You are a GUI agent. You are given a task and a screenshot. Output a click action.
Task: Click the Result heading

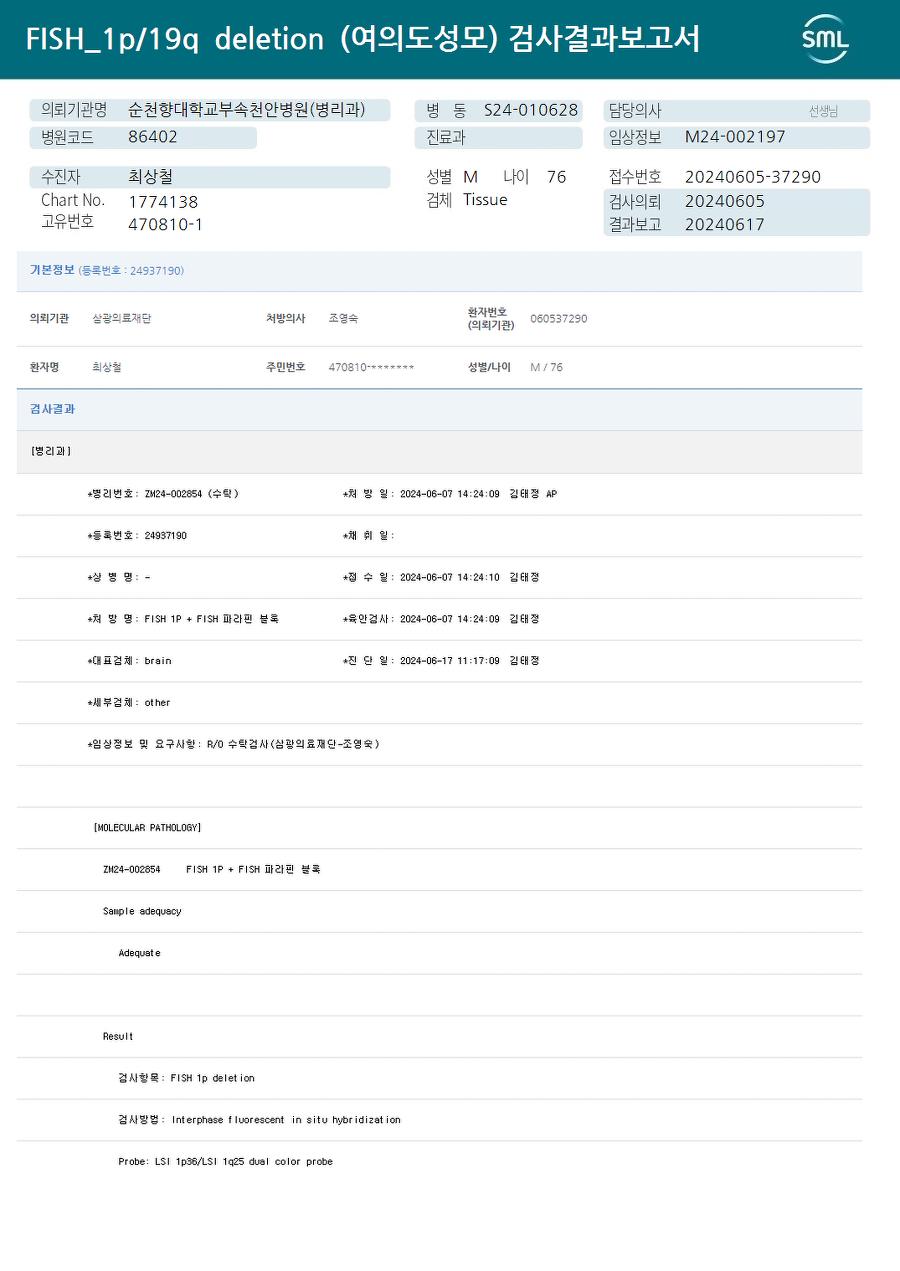[118, 1037]
